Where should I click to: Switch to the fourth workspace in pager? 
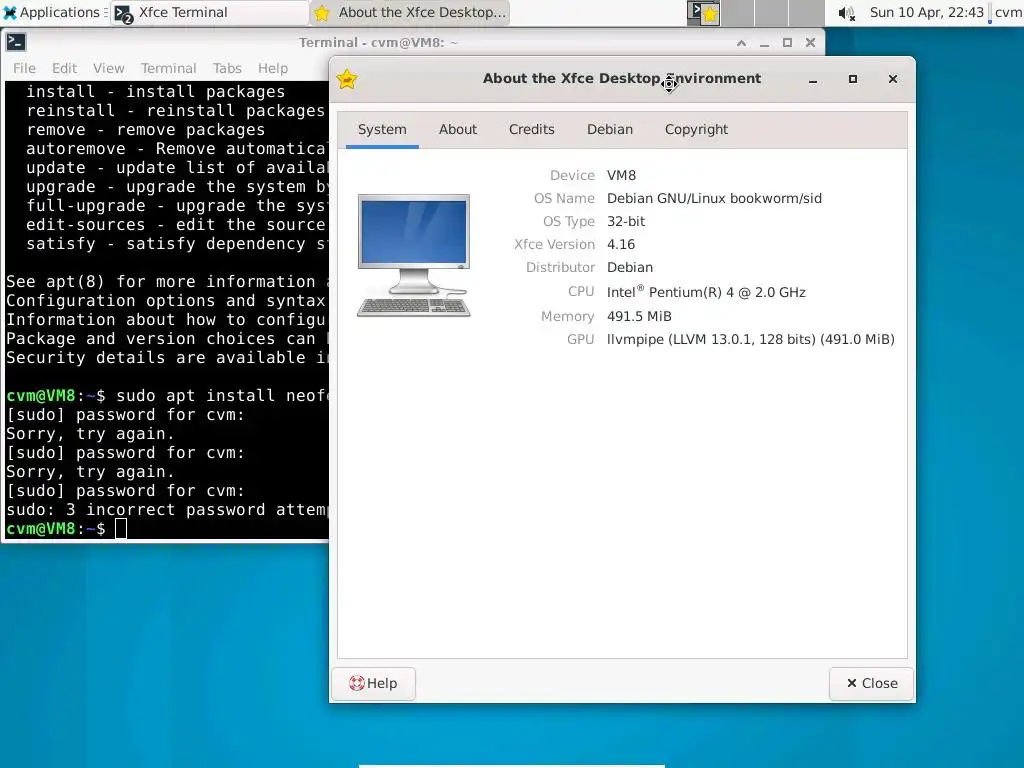coord(807,13)
